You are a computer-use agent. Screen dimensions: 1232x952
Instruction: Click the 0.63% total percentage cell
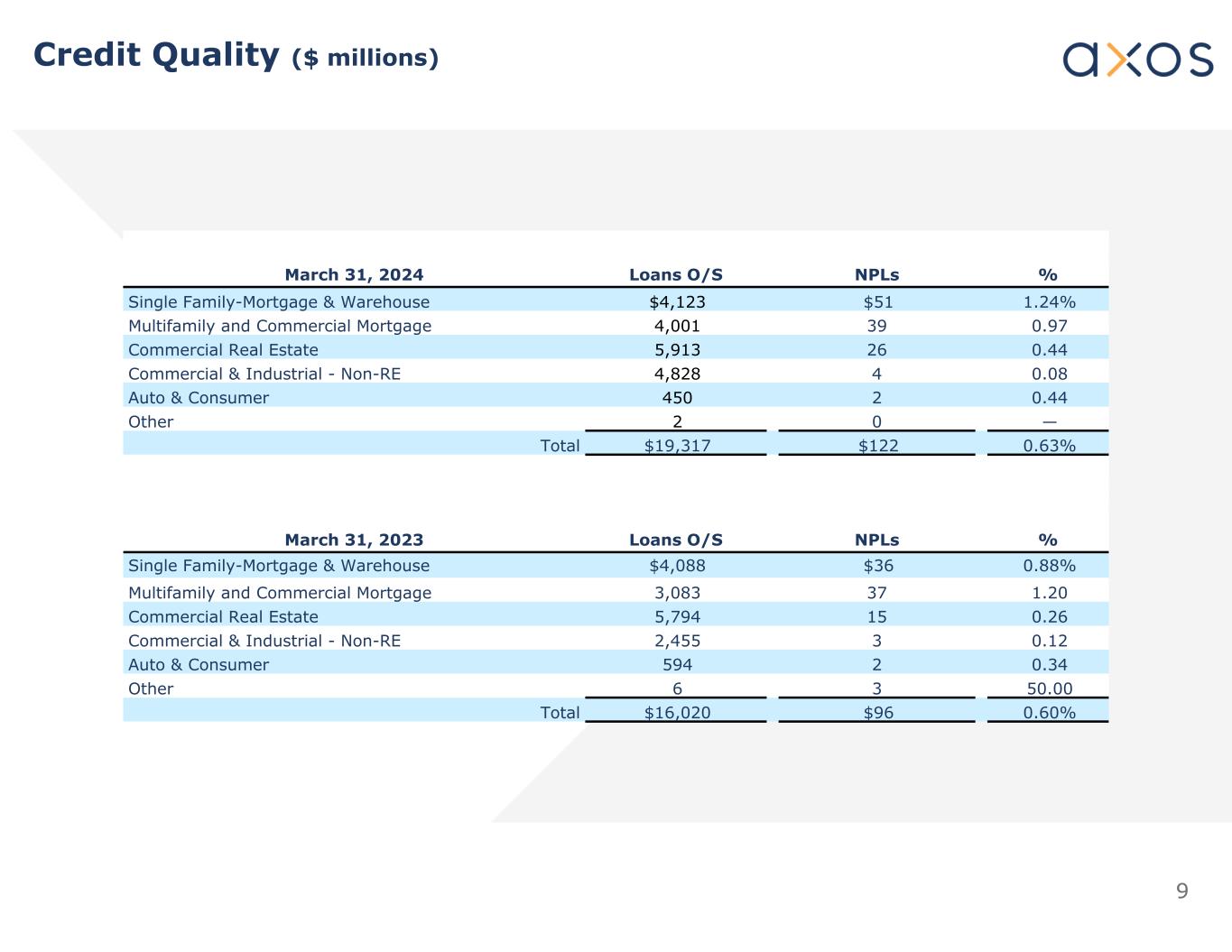coord(1049,445)
